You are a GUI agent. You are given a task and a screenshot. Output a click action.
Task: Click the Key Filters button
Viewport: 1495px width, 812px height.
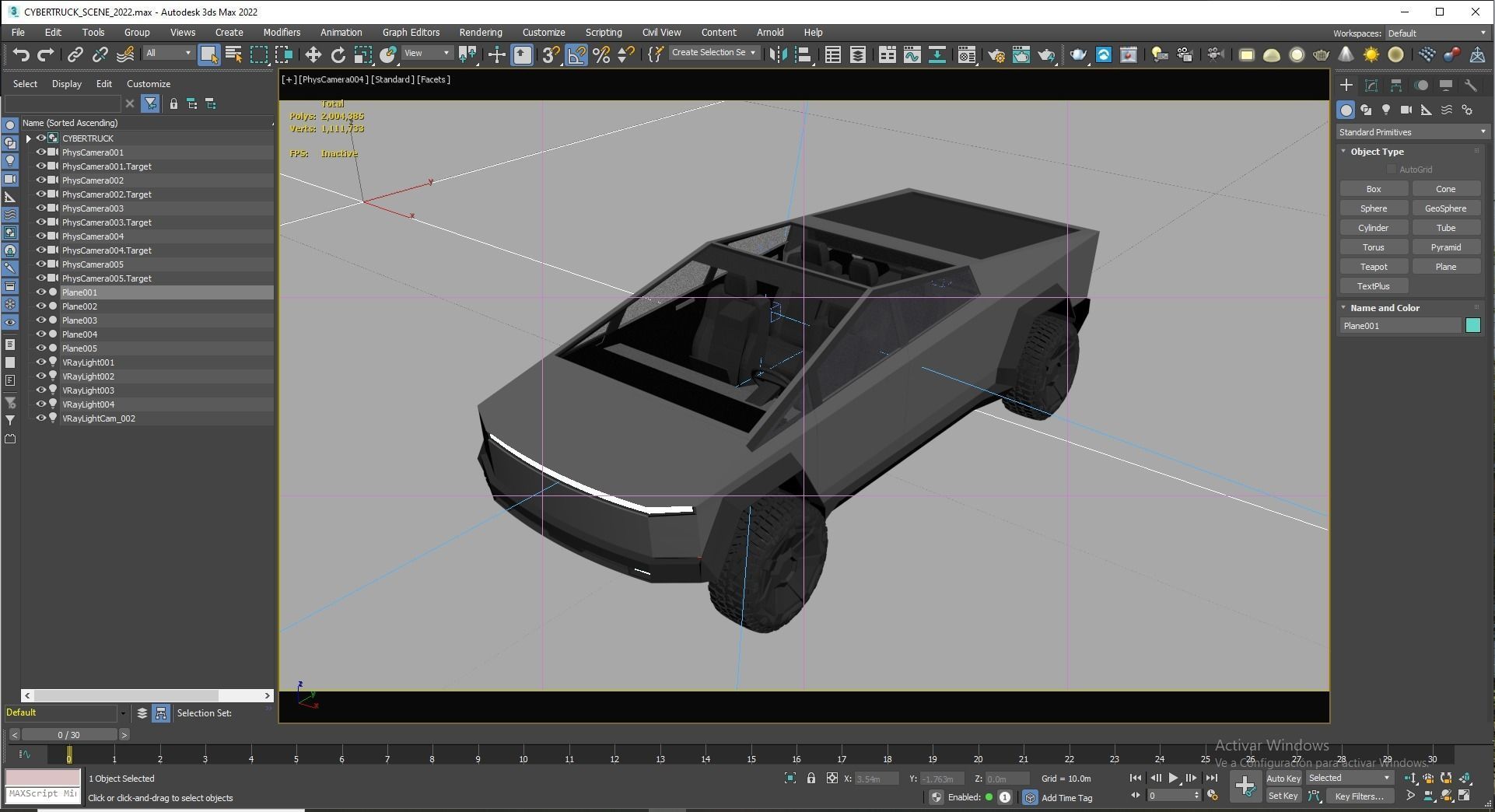[1359, 796]
